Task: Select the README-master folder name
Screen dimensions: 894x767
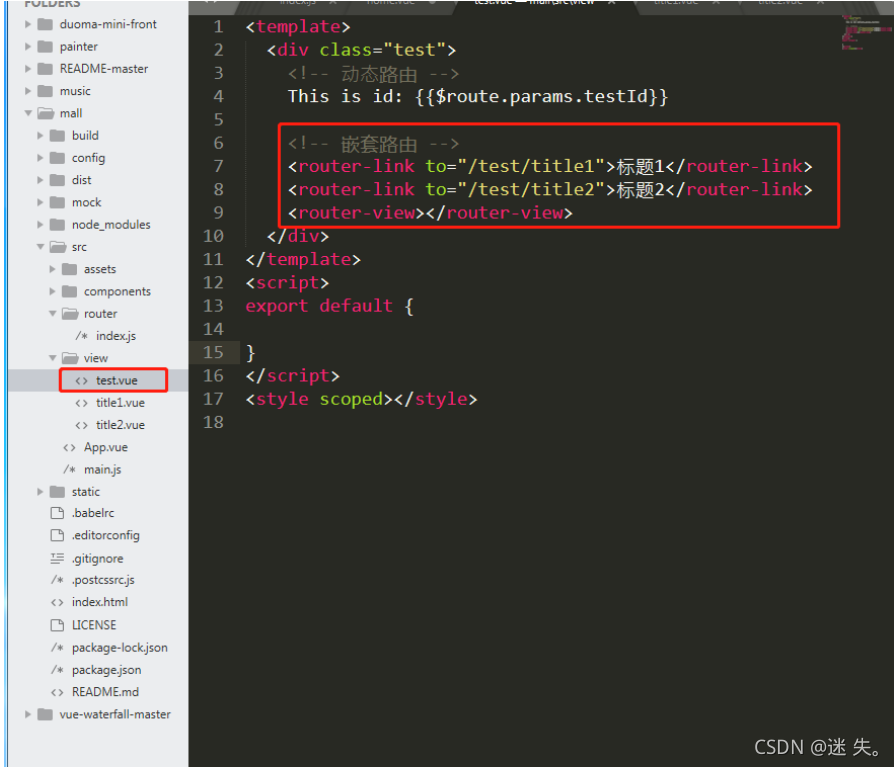Action: click(104, 68)
